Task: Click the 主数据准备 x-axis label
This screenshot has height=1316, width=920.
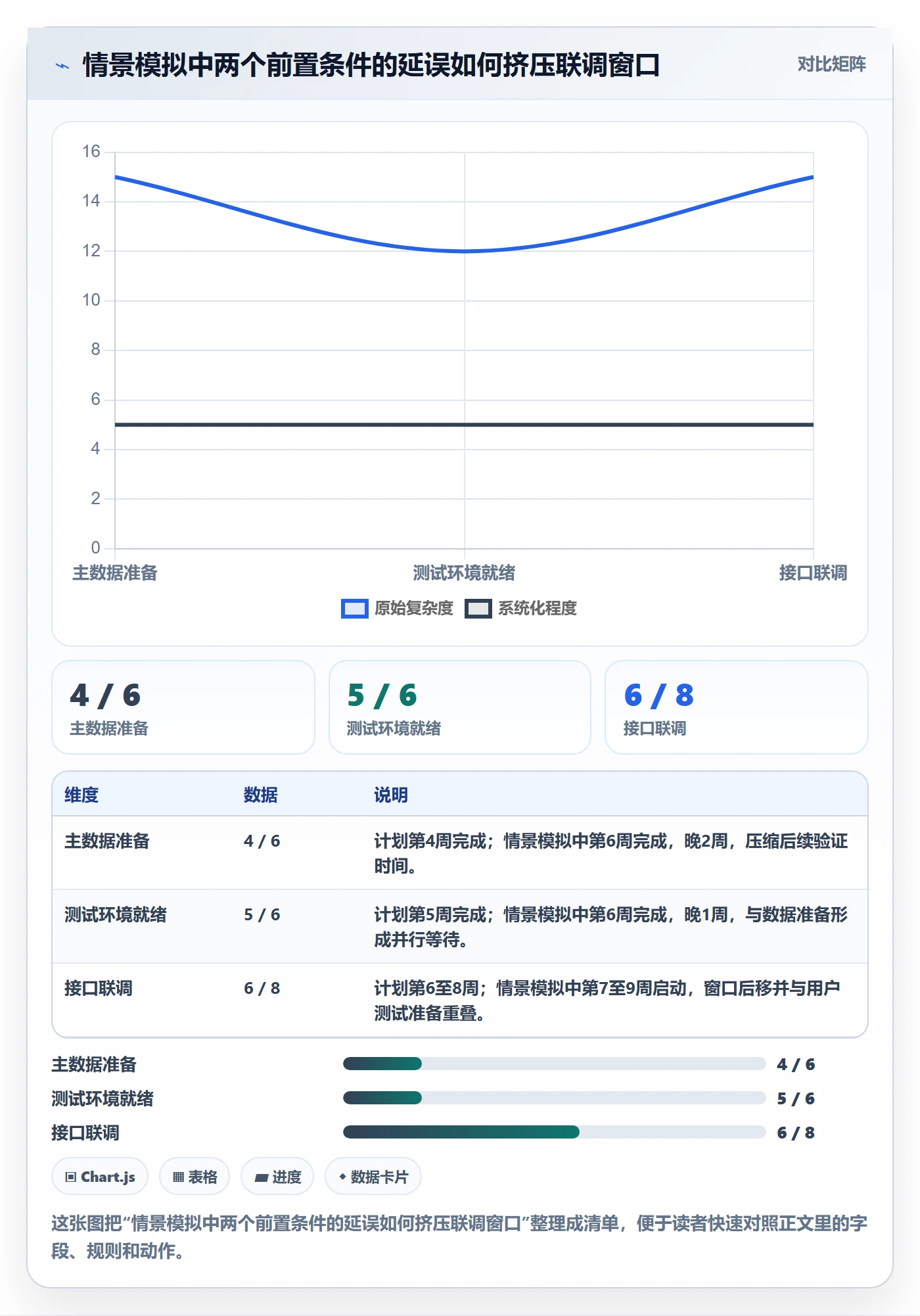Action: (115, 573)
